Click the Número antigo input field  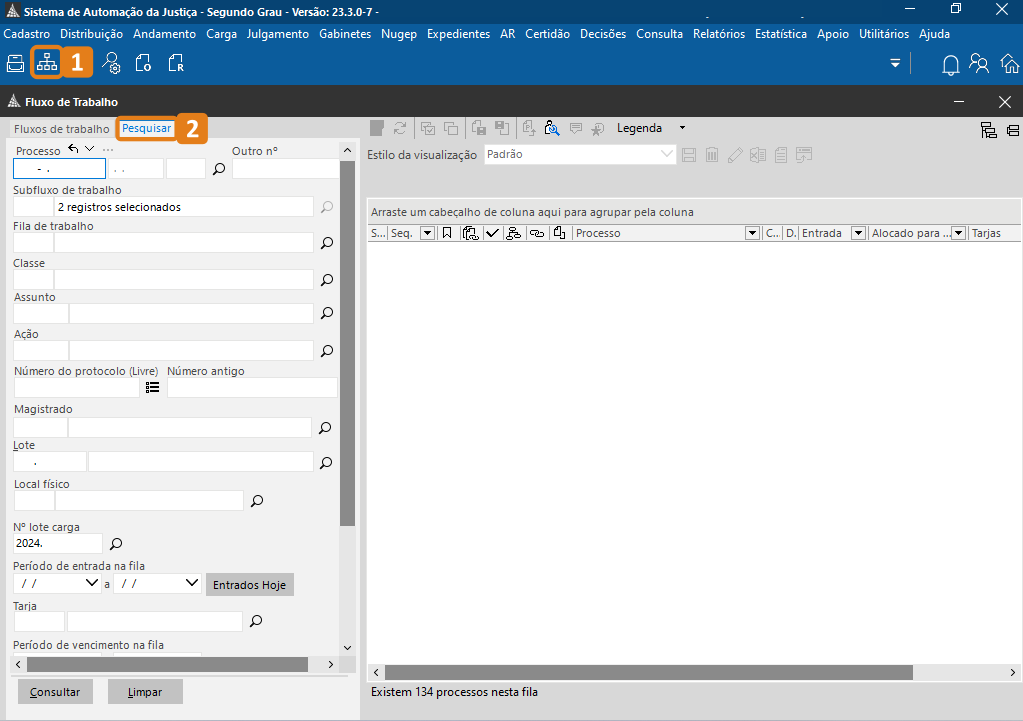tap(252, 388)
